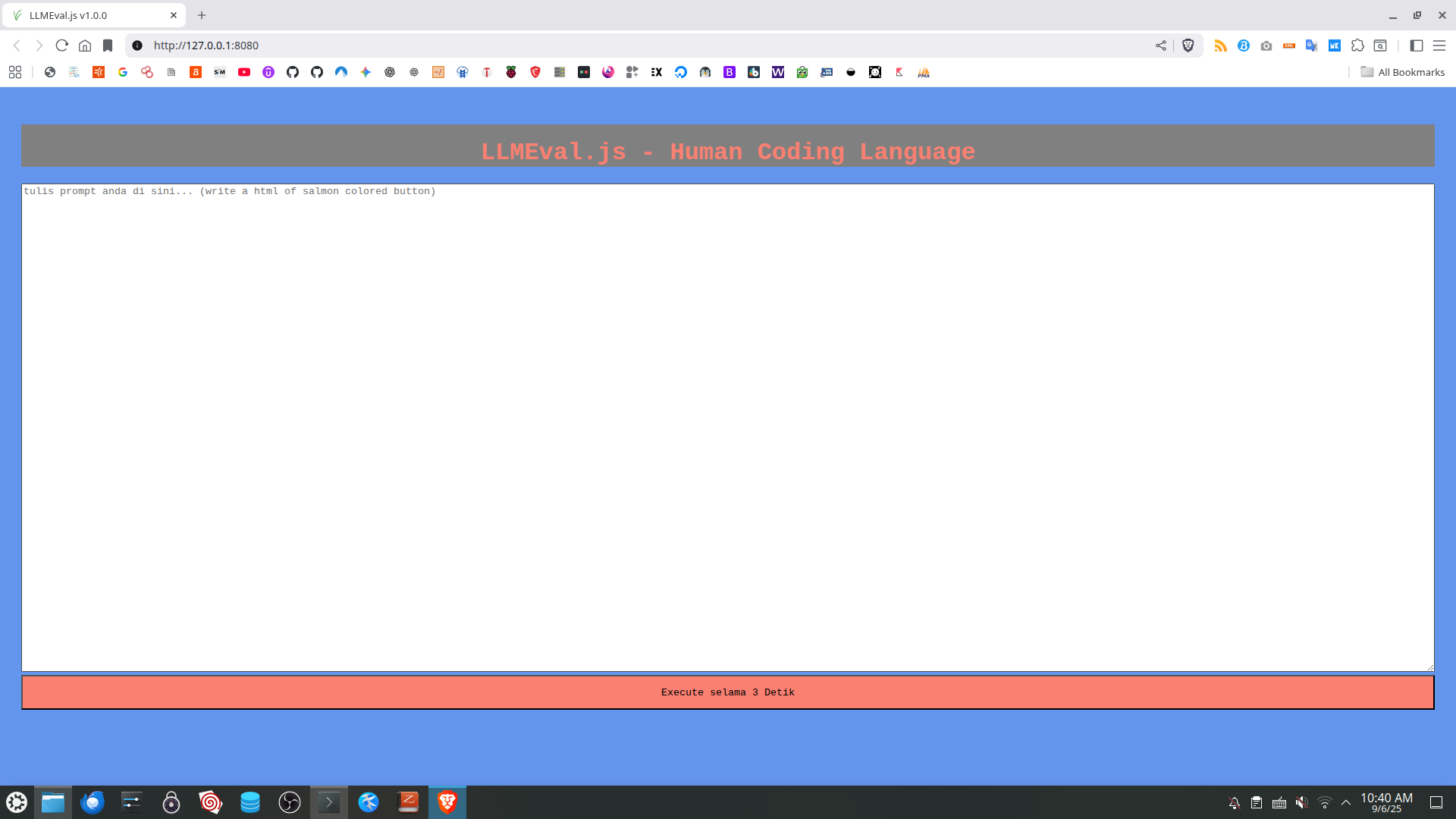Click the Raspberry Pi bookmark icon
This screenshot has height=819, width=1456.
511,72
